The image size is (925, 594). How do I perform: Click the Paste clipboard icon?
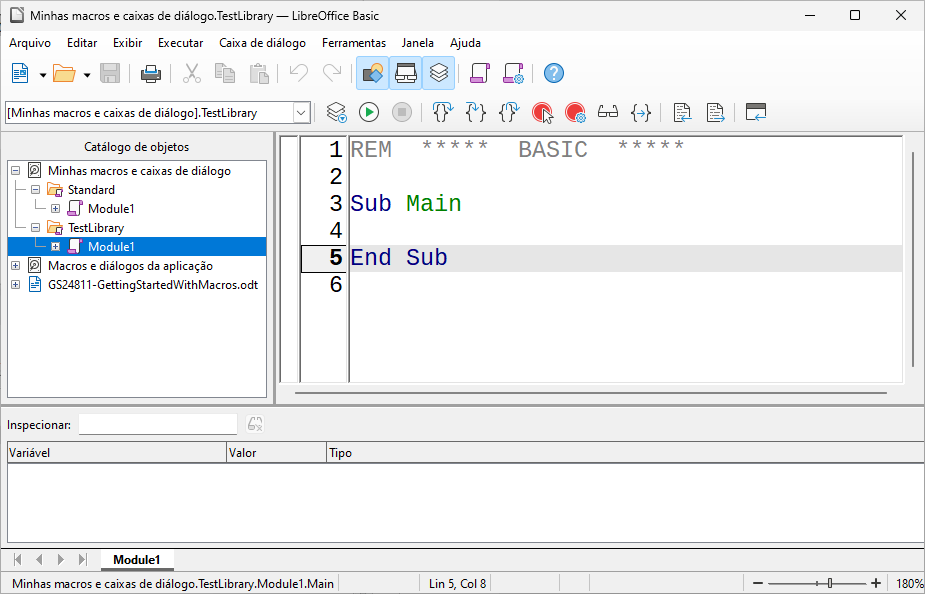point(258,74)
